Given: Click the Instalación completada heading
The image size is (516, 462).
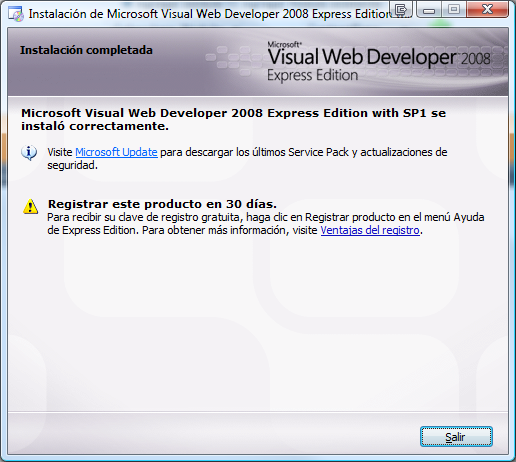Looking at the screenshot, I should coord(86,50).
